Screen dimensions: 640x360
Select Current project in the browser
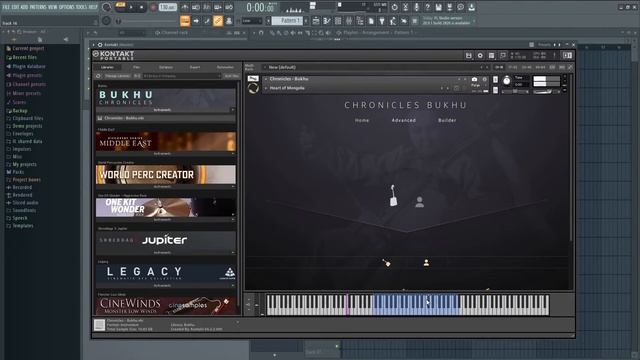point(28,48)
